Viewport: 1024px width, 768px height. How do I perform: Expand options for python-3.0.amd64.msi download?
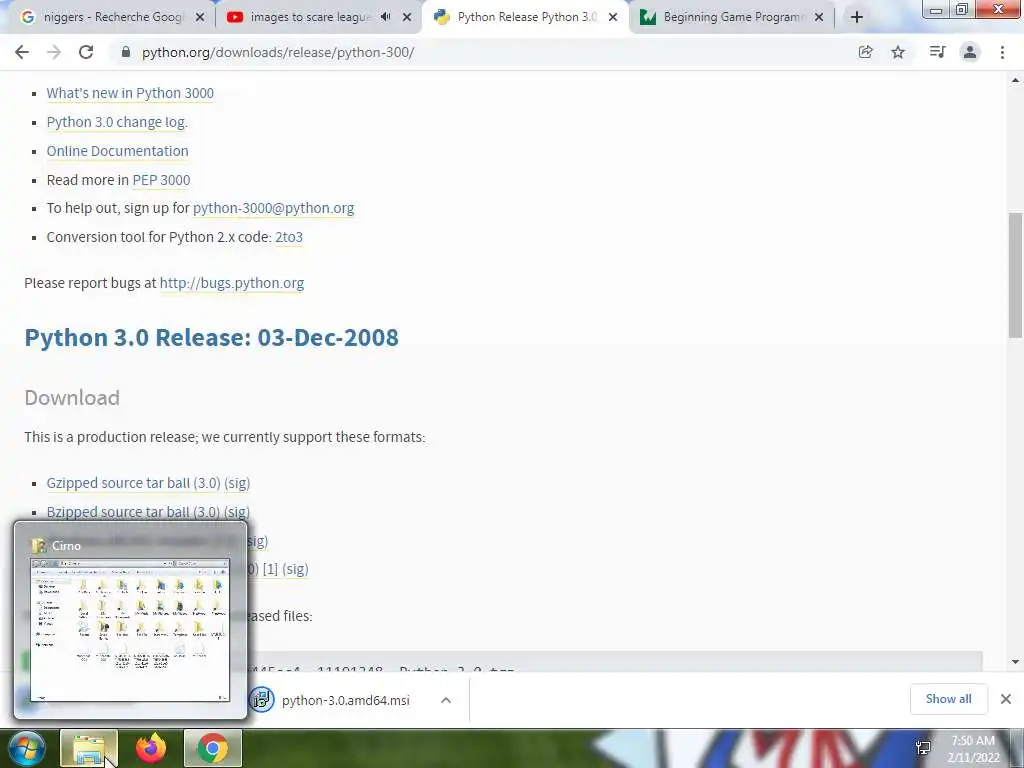pos(446,700)
